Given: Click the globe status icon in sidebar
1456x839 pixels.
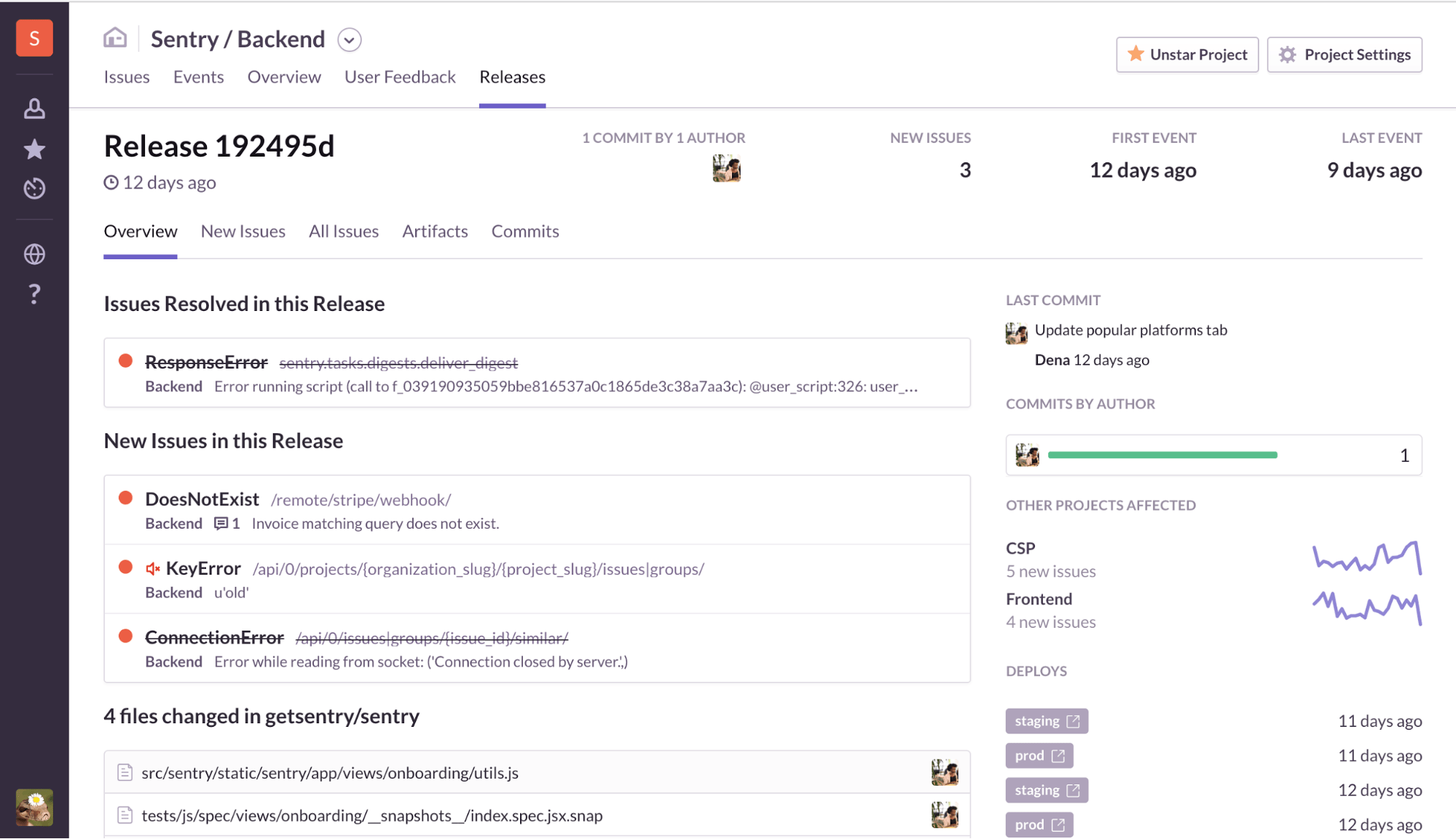Looking at the screenshot, I should click(x=34, y=254).
